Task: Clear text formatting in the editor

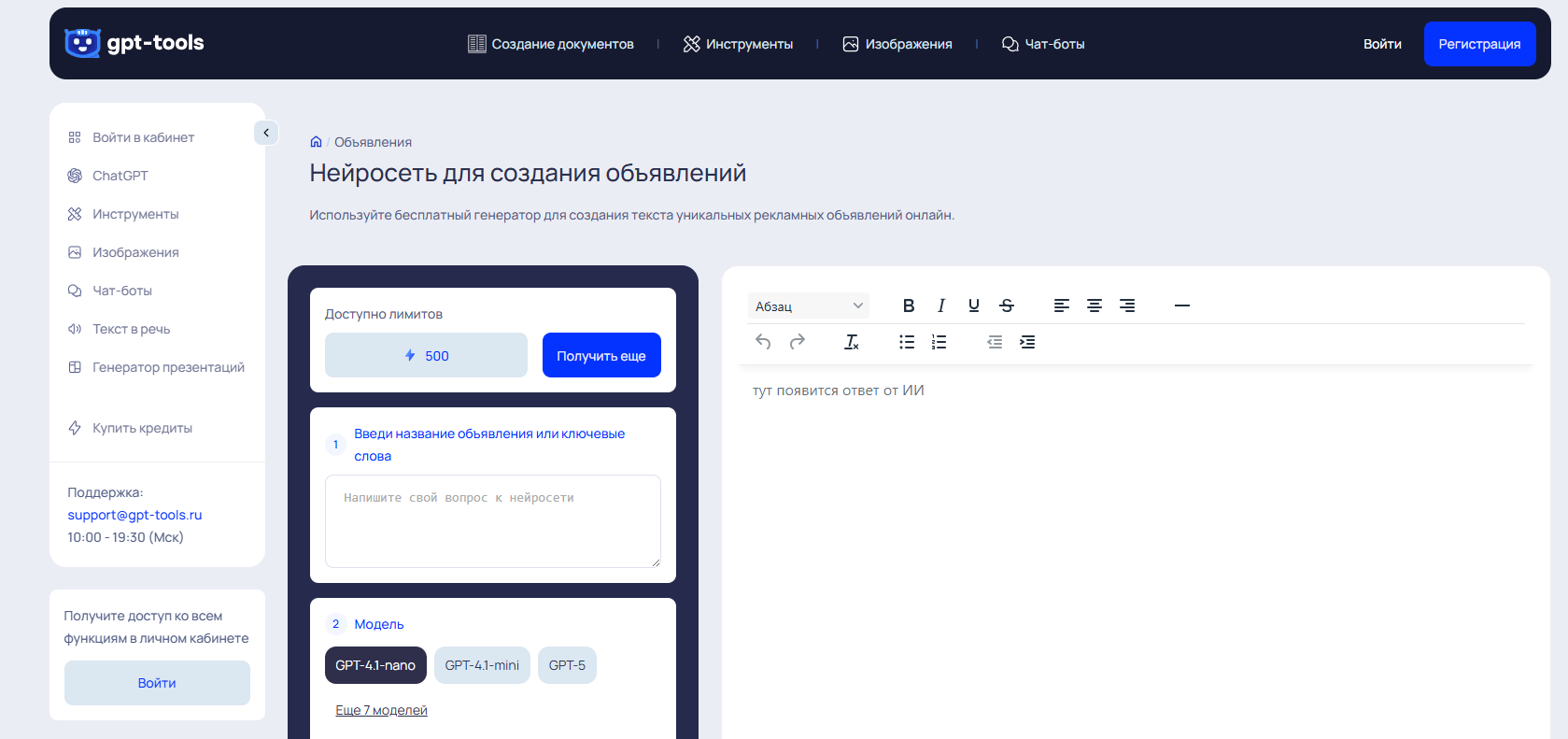Action: point(851,342)
